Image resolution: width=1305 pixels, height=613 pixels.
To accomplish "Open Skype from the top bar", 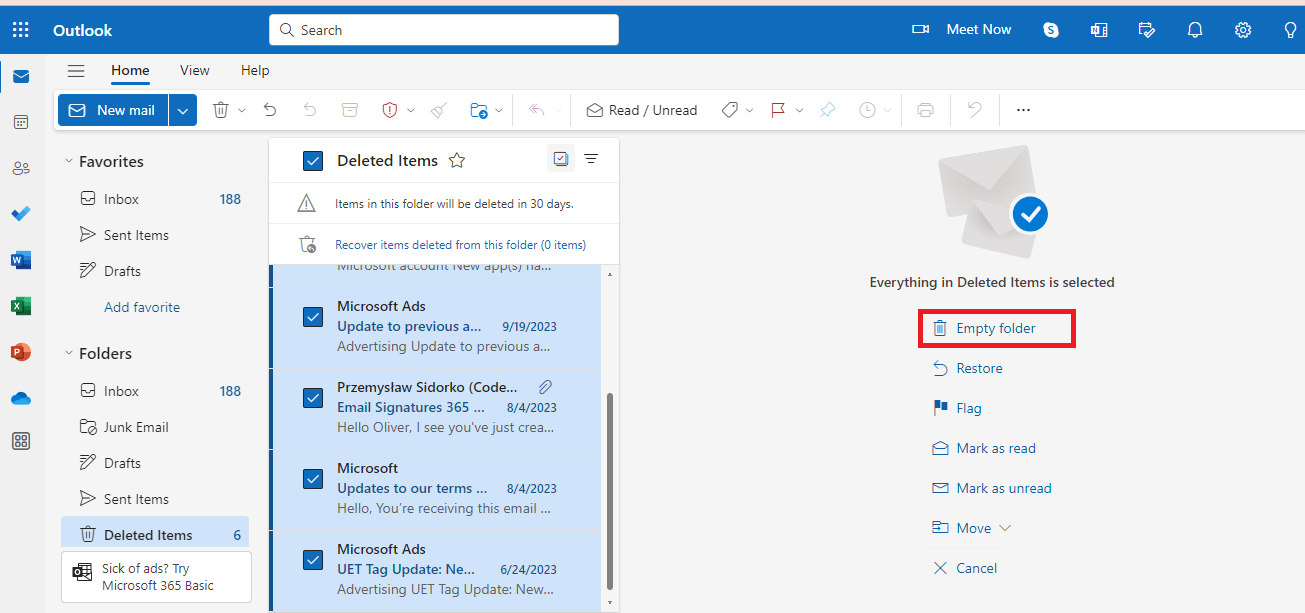I will click(x=1050, y=29).
